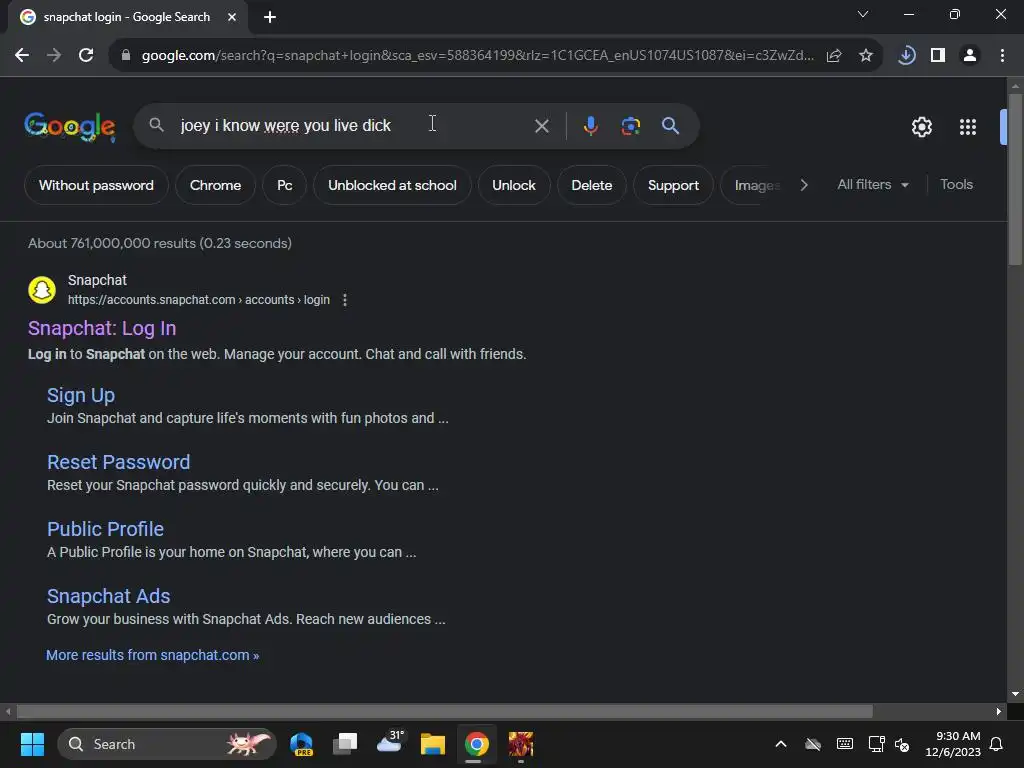Reload the current page

86,56
